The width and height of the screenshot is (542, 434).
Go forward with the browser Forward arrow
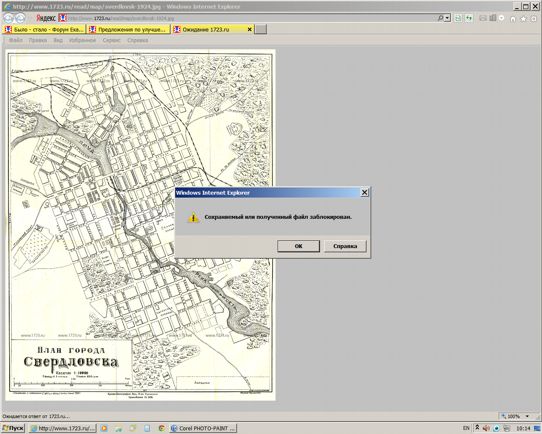point(20,18)
